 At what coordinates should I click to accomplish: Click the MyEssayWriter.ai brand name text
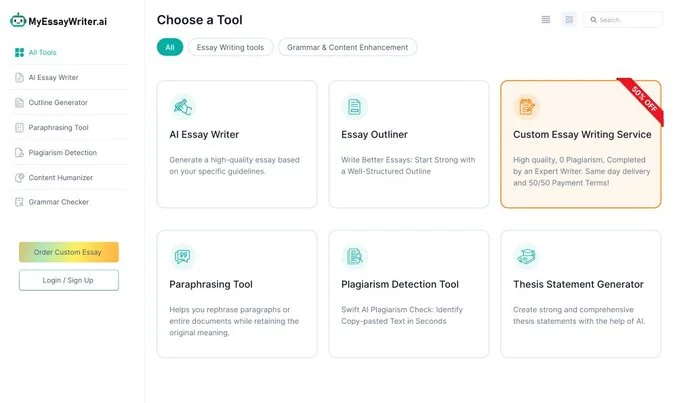pos(68,21)
